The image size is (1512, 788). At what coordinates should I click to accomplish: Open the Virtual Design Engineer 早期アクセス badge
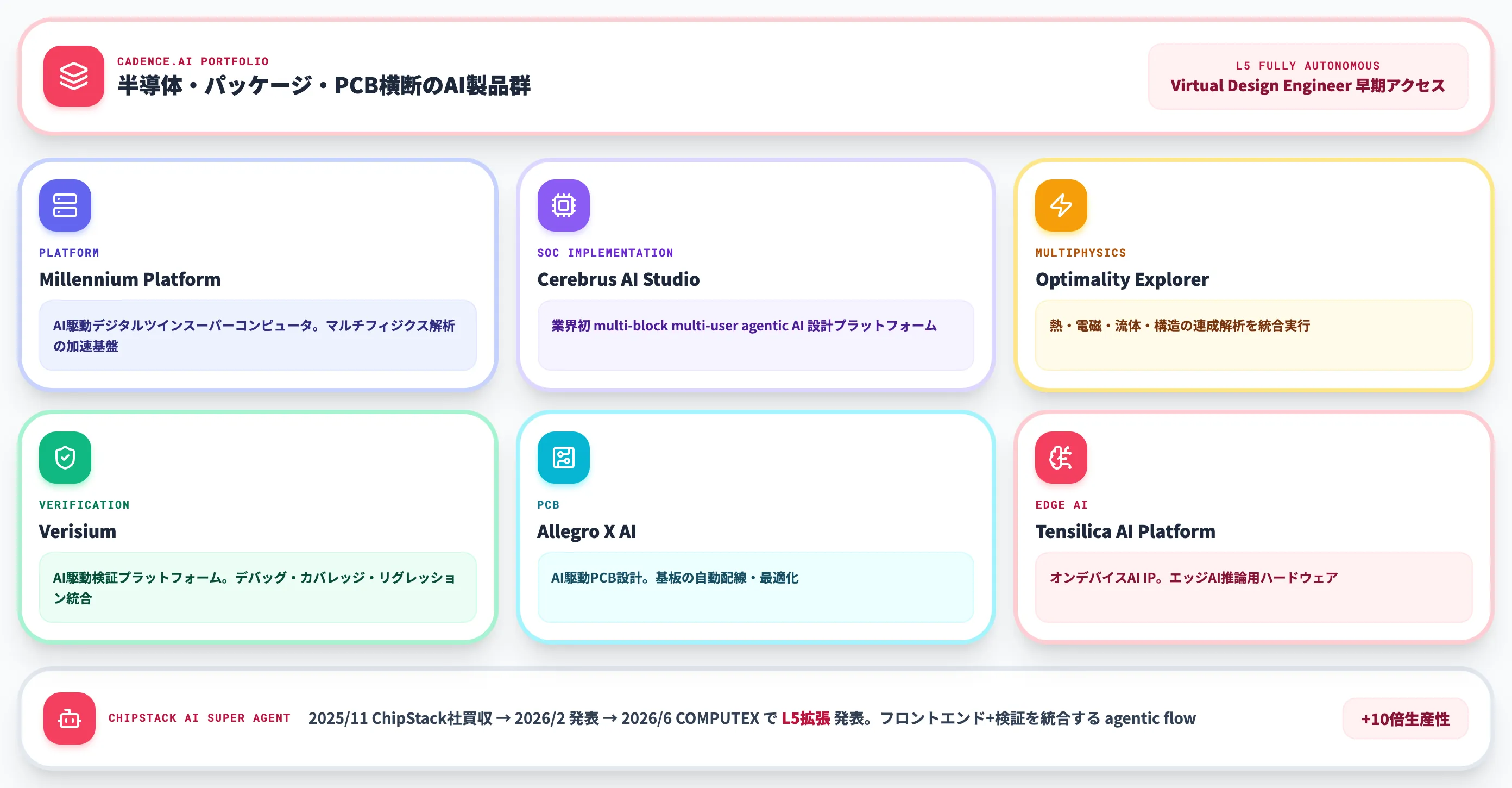coord(1308,76)
